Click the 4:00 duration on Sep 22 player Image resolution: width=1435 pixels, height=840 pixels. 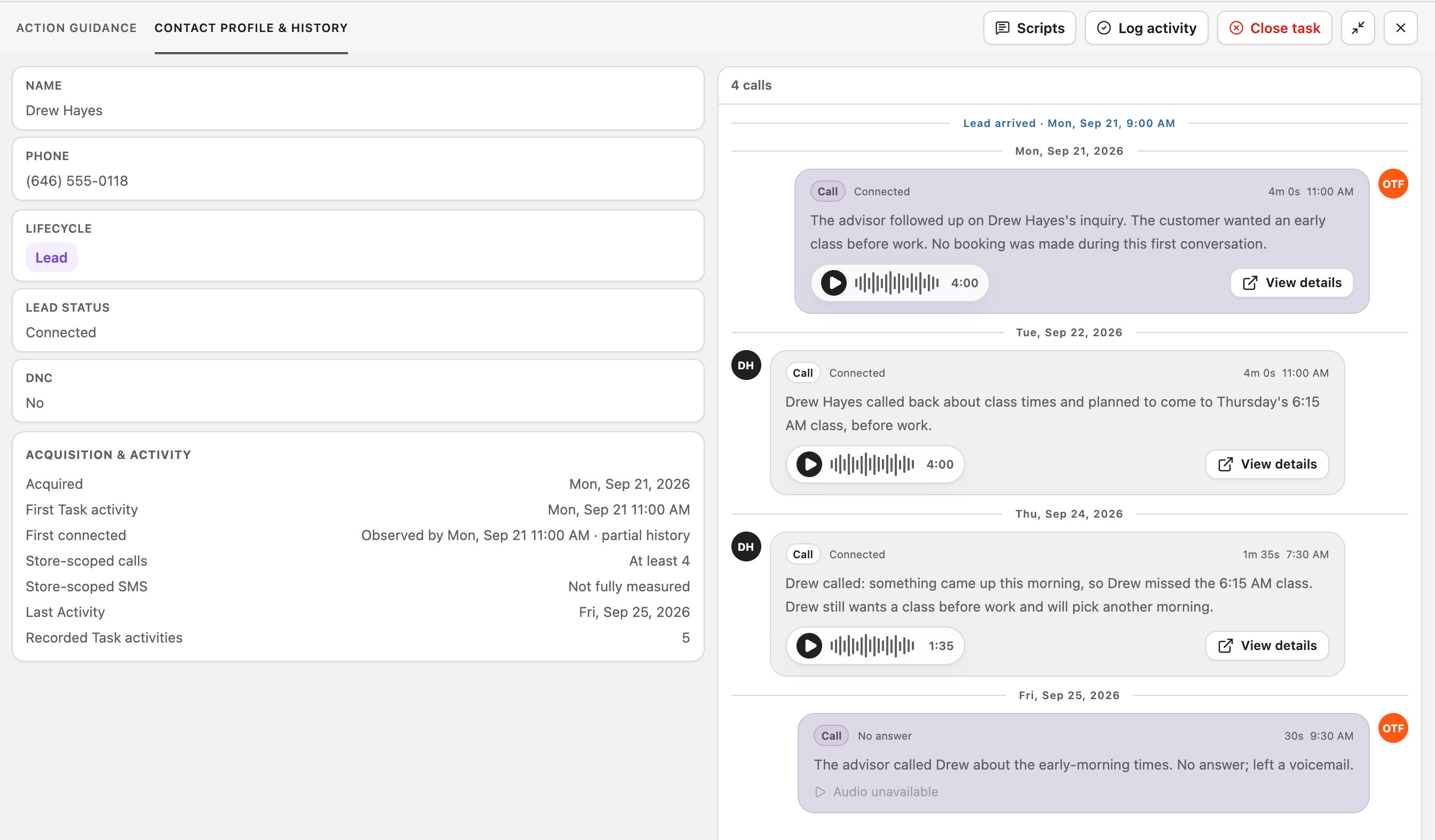coord(940,464)
